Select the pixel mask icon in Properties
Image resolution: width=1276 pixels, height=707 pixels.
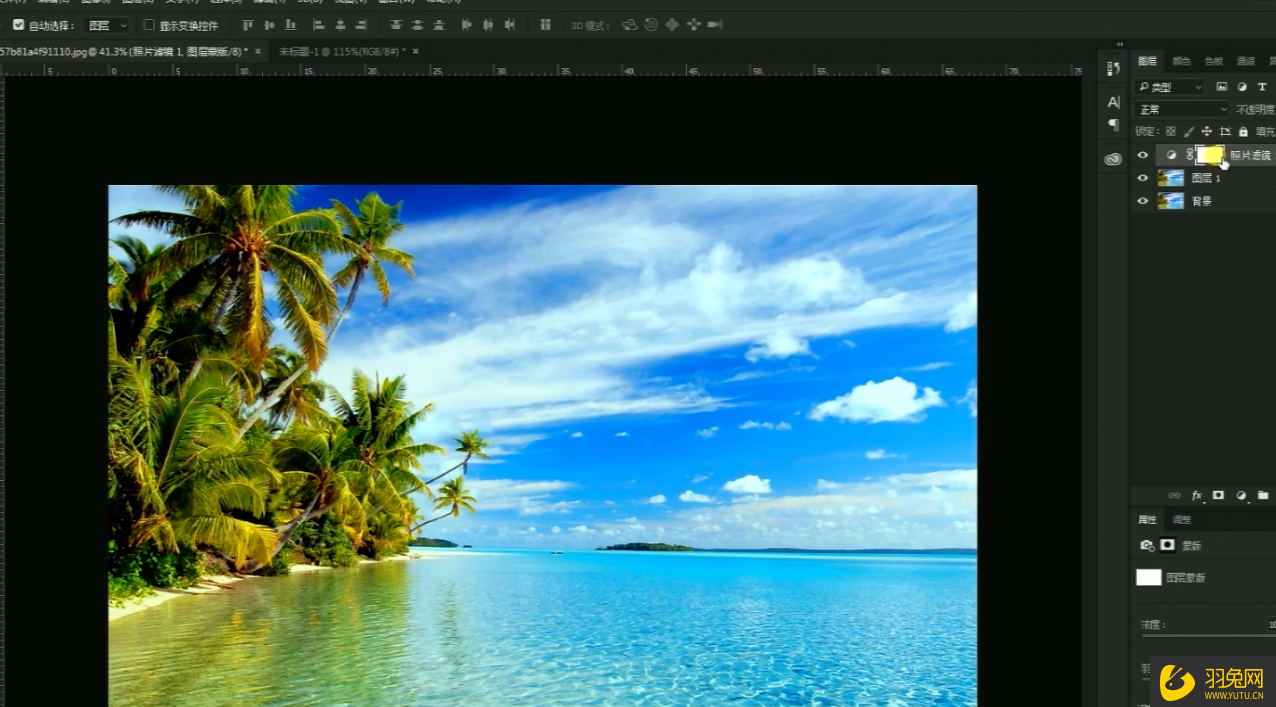tap(1167, 545)
